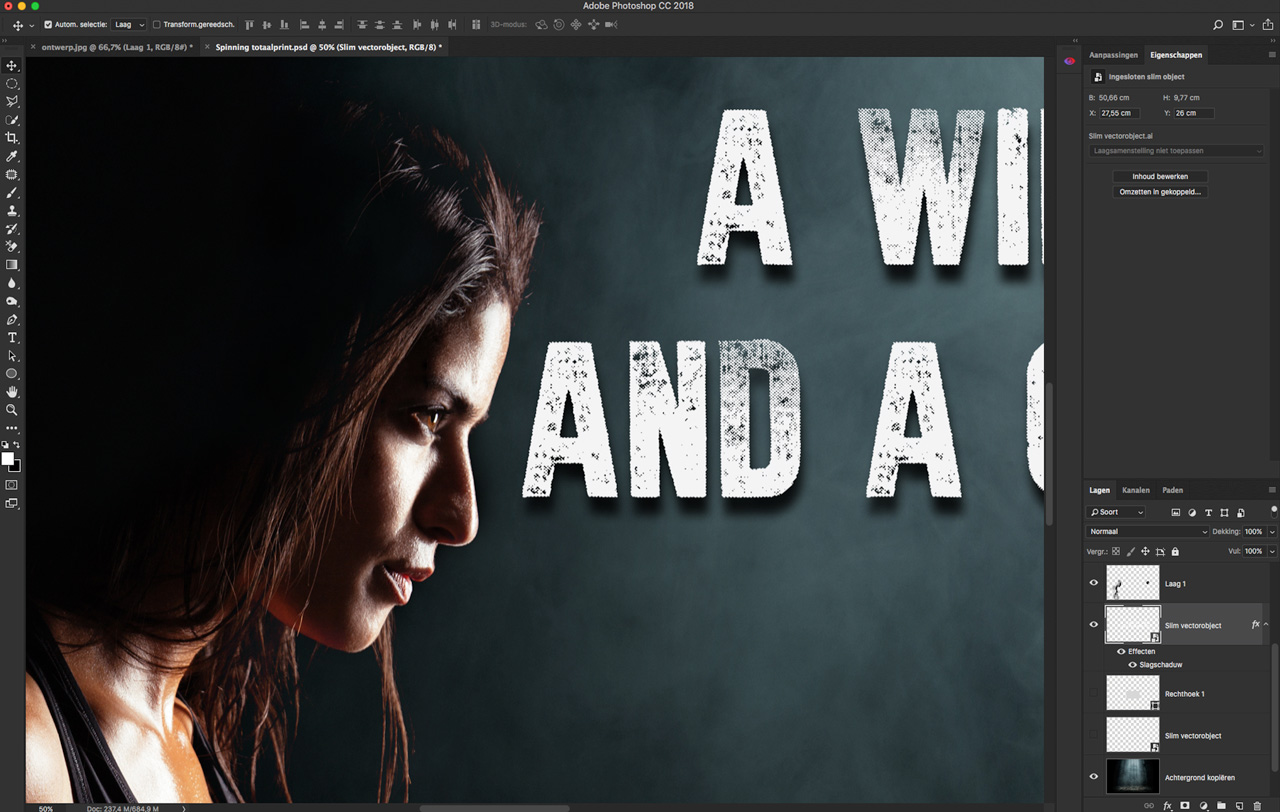1280x812 pixels.
Task: Open Laagsamenstelling niet toepassen dropdown
Action: (1176, 151)
